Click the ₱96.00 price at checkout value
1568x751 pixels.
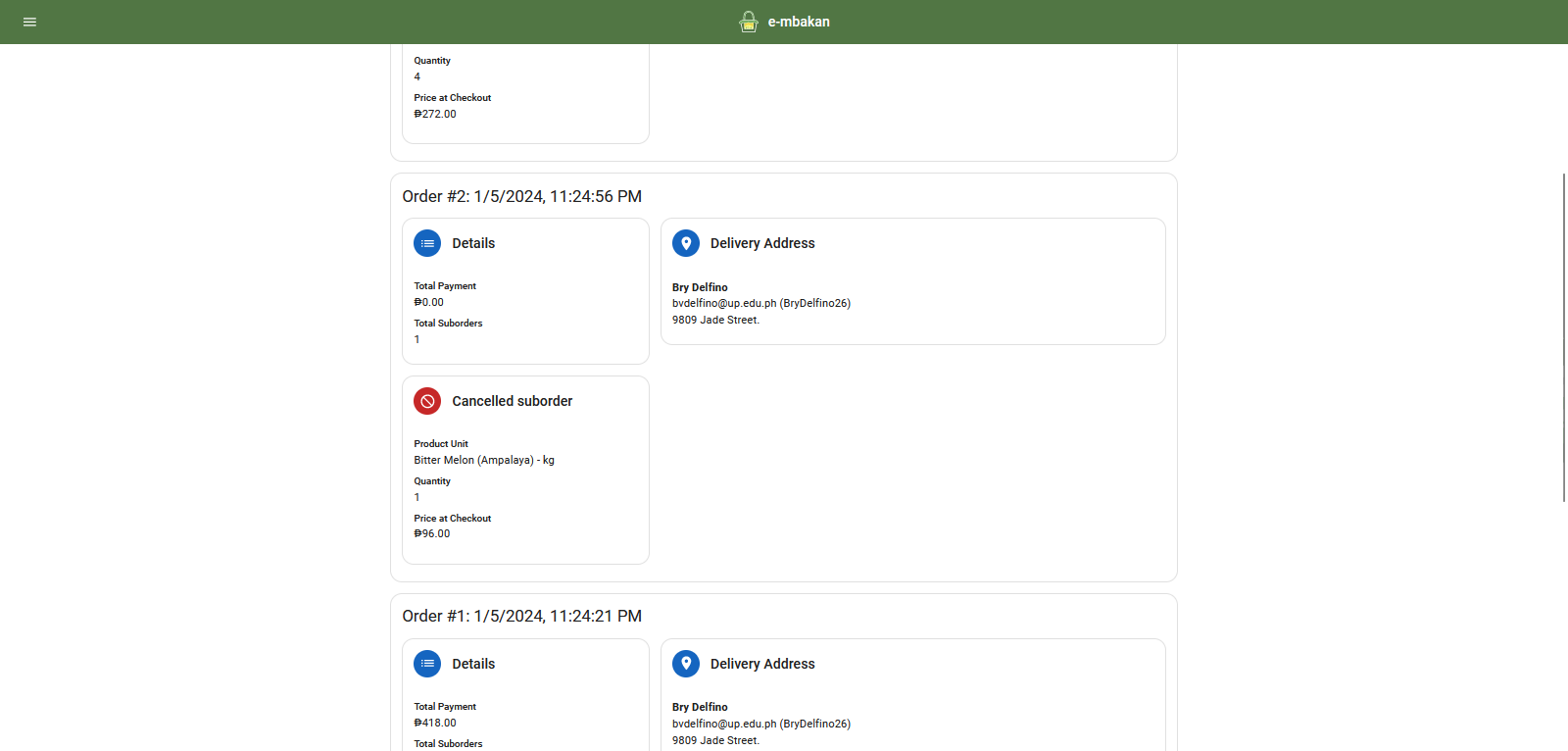tap(432, 533)
